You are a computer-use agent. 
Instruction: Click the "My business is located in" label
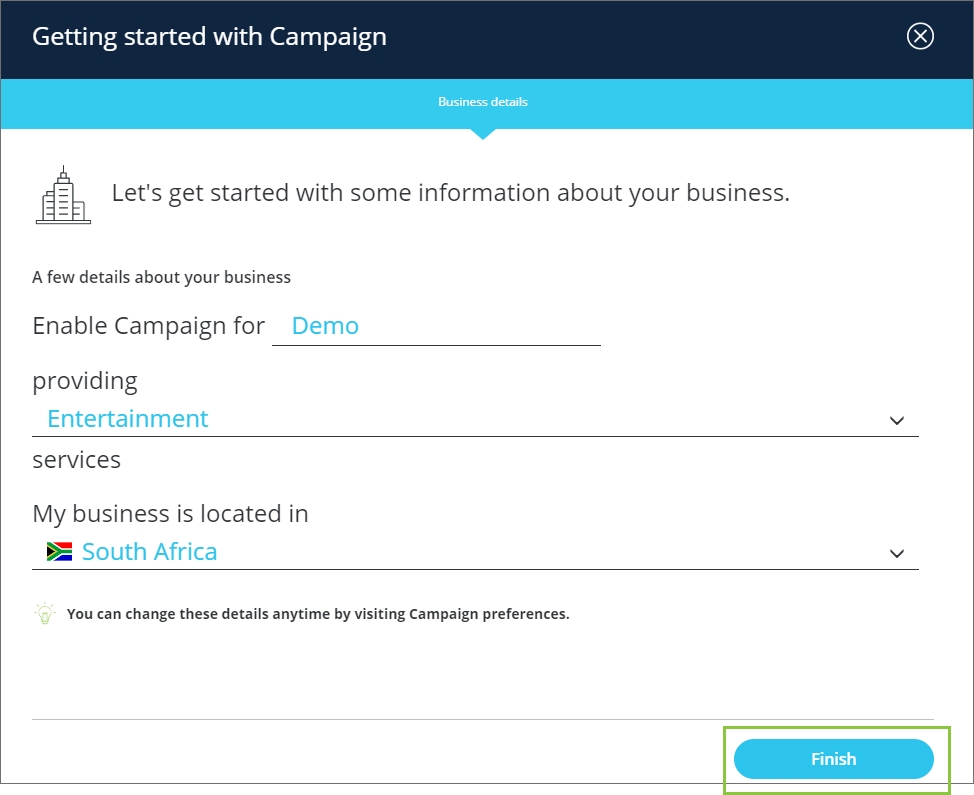pos(170,514)
